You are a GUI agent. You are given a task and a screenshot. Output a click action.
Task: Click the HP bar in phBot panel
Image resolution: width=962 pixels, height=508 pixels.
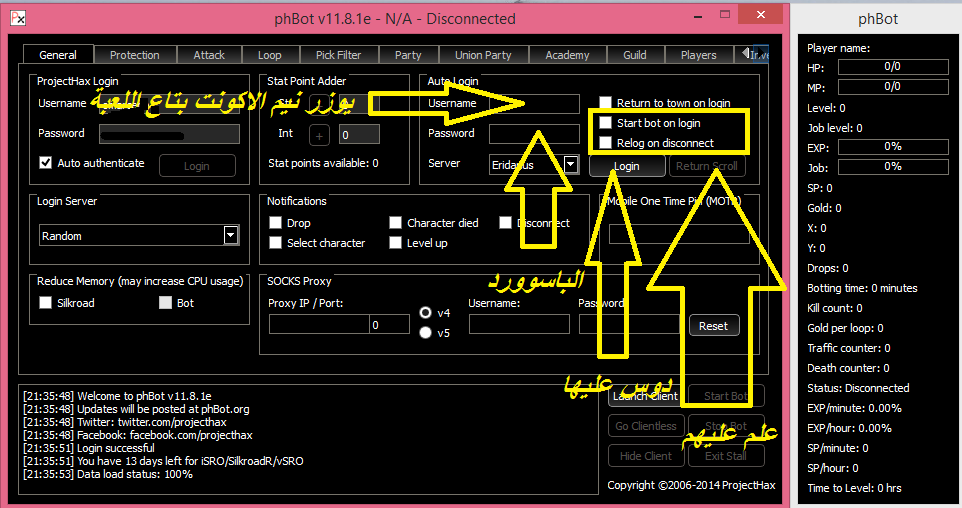[x=893, y=67]
